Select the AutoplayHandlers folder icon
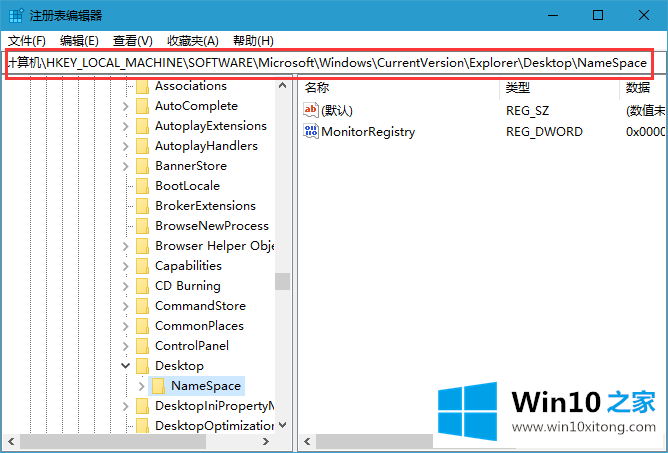 (142, 146)
